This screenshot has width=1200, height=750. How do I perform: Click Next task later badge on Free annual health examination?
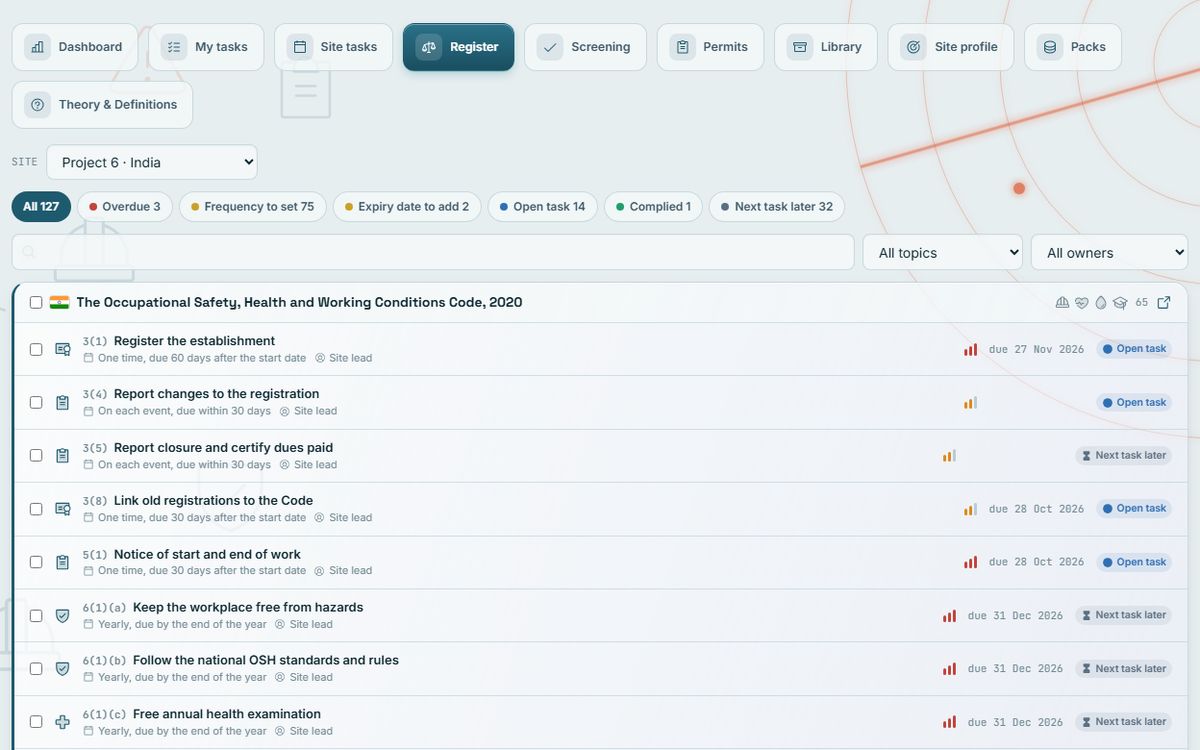coord(1123,722)
